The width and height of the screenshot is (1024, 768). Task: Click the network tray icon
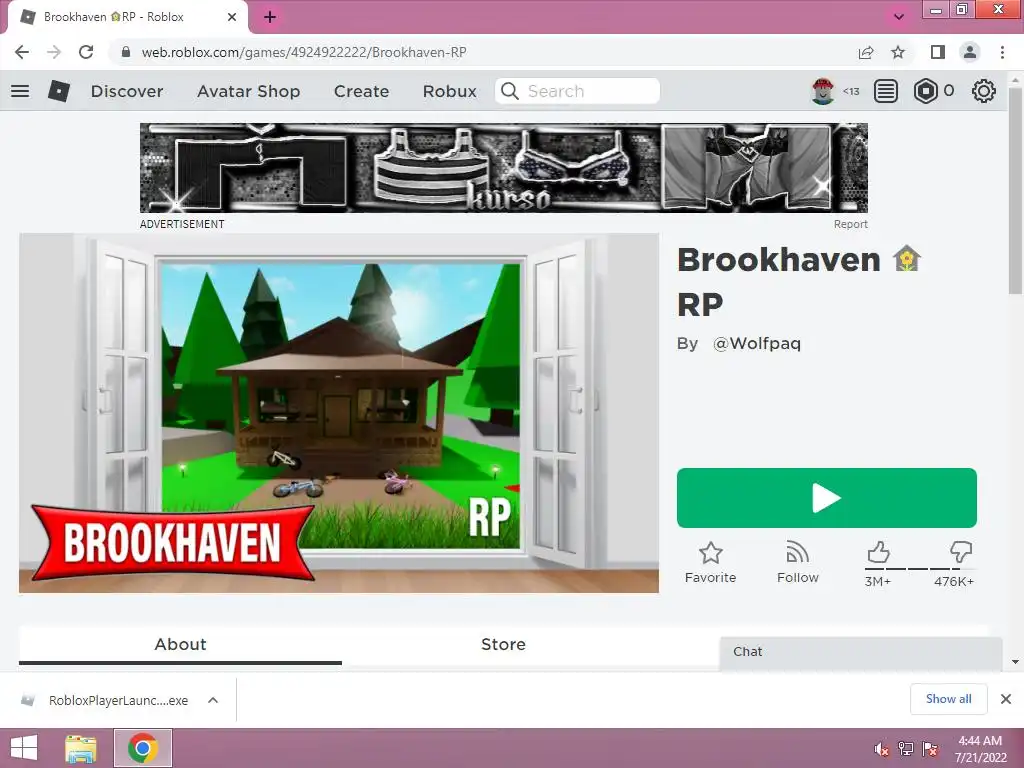point(906,749)
